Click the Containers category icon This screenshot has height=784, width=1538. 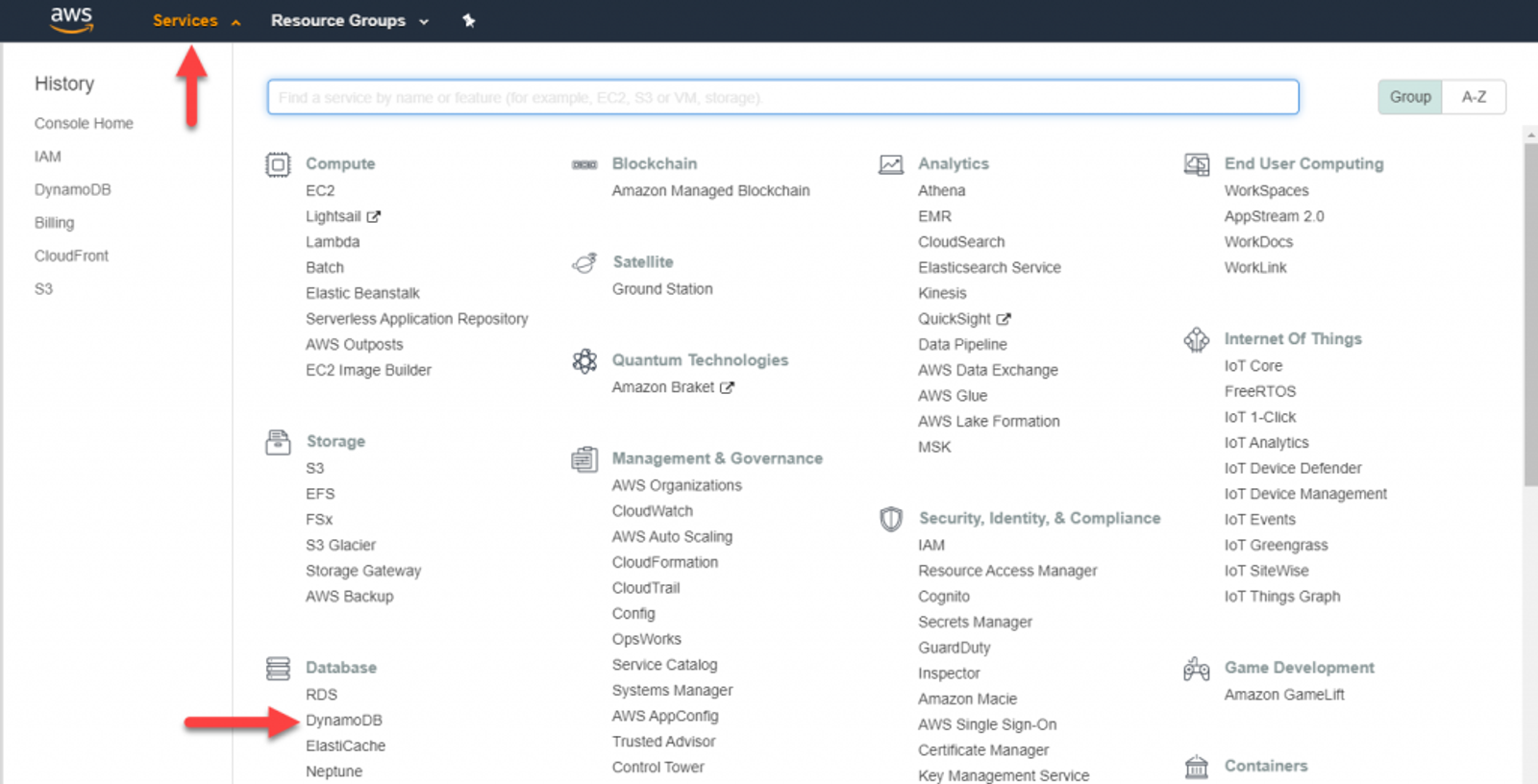tap(1197, 767)
